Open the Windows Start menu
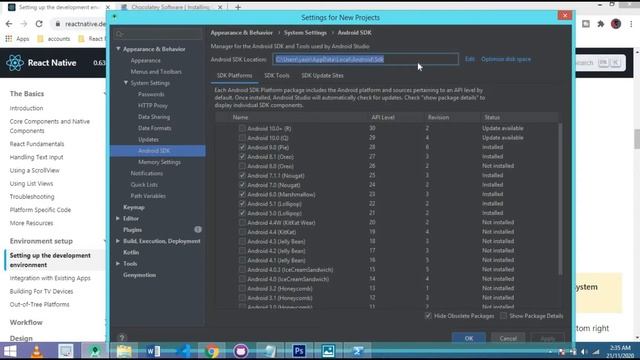640x360 pixels. point(10,351)
